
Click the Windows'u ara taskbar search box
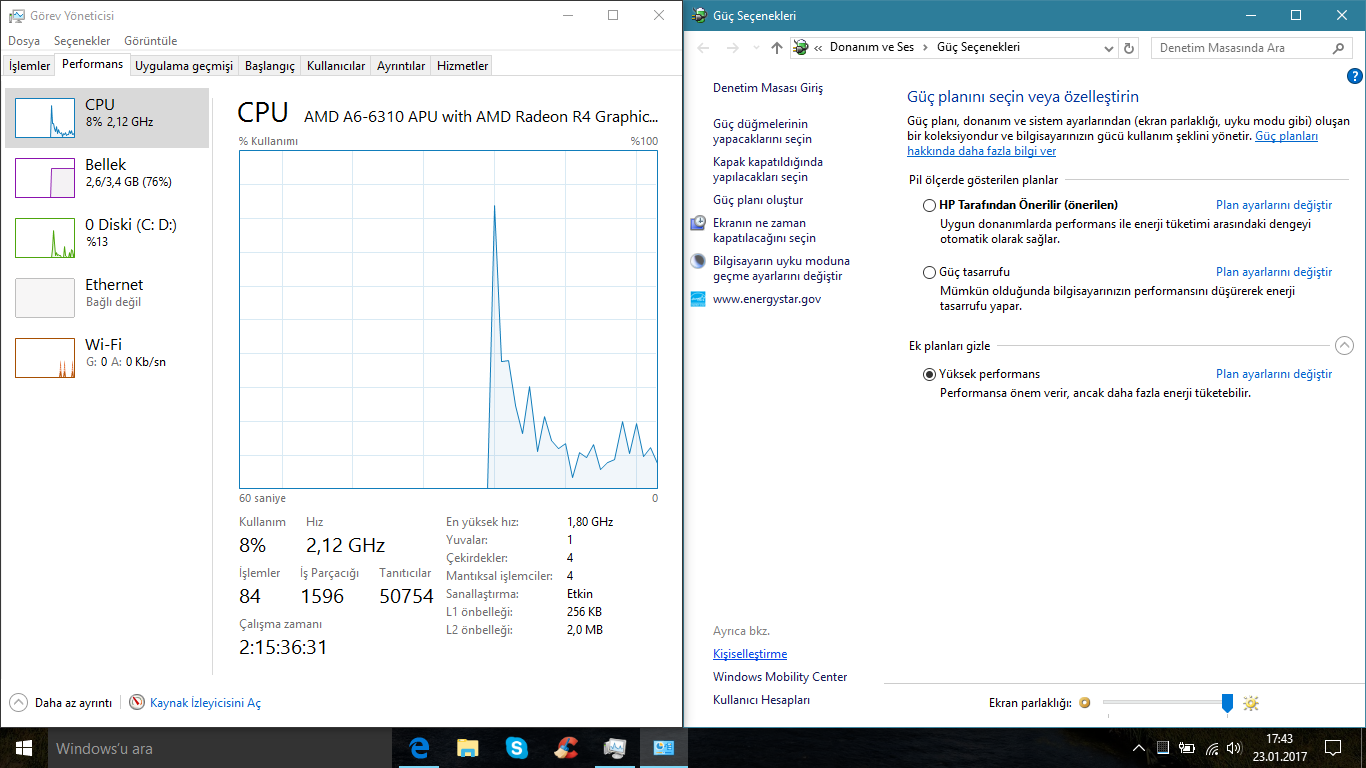tap(220, 748)
